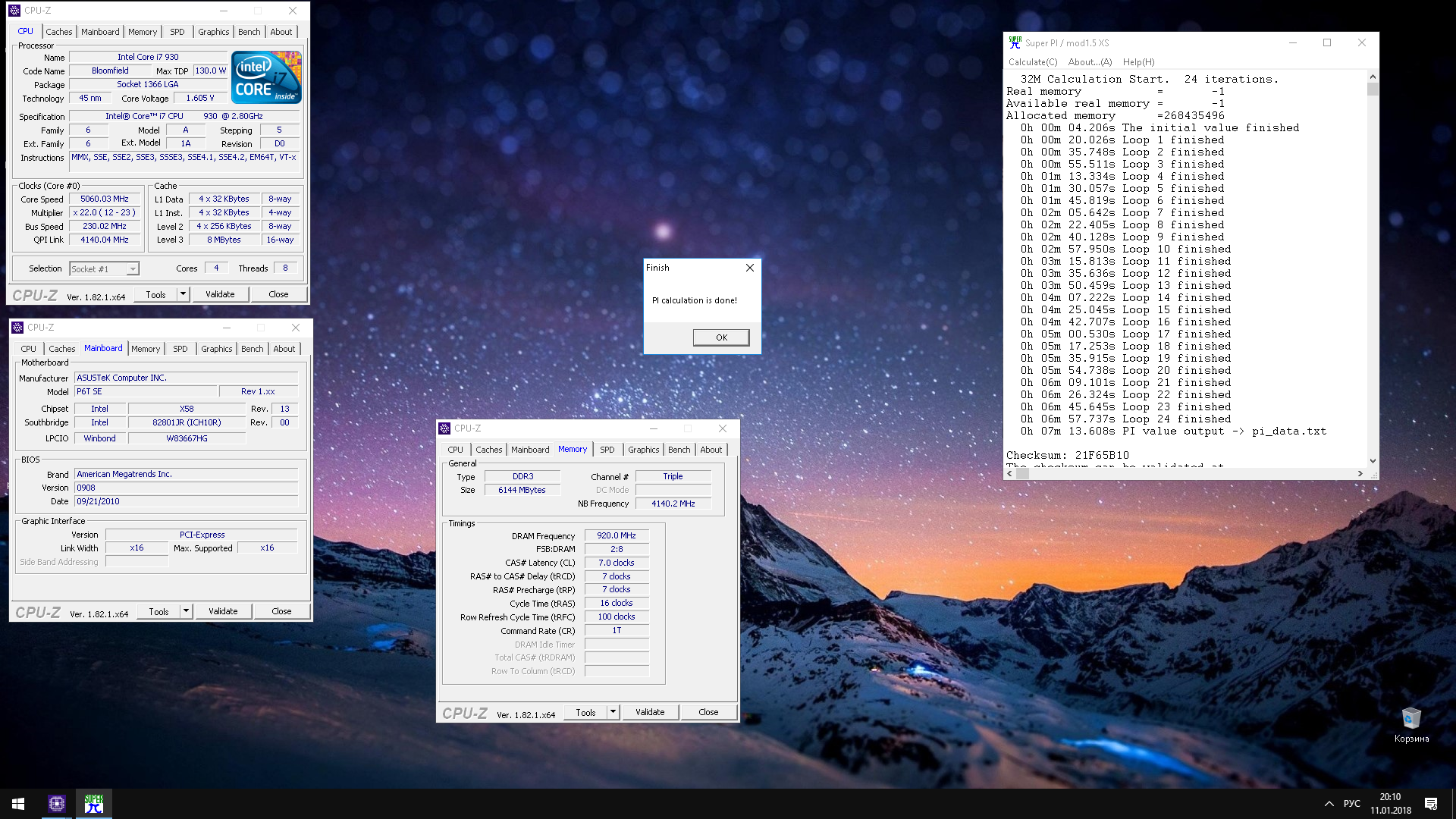Click Super PI horizontal scrollbar right arrow
This screenshot has height=819, width=1456.
click(1360, 473)
